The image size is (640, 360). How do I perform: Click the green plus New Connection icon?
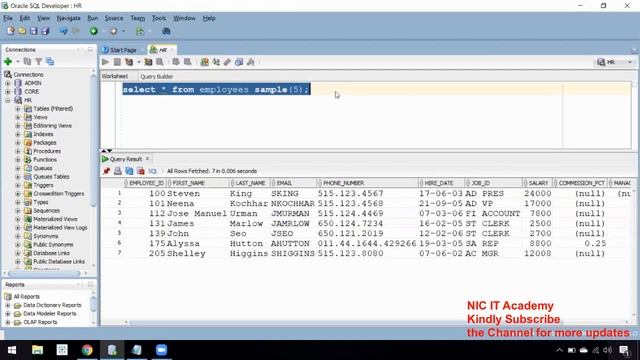[x=8, y=62]
